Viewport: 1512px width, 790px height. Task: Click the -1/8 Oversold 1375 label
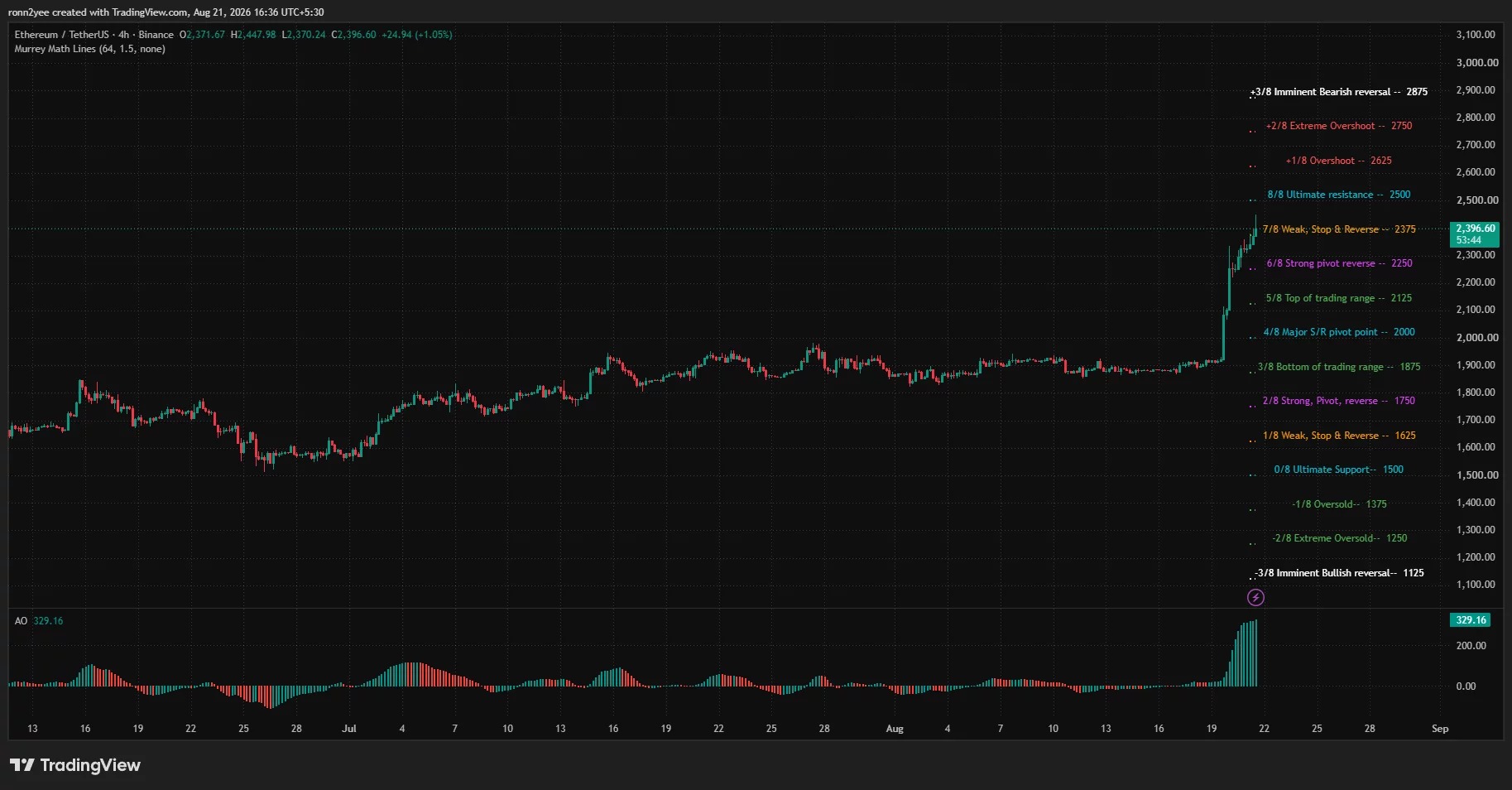pyautogui.click(x=1339, y=504)
